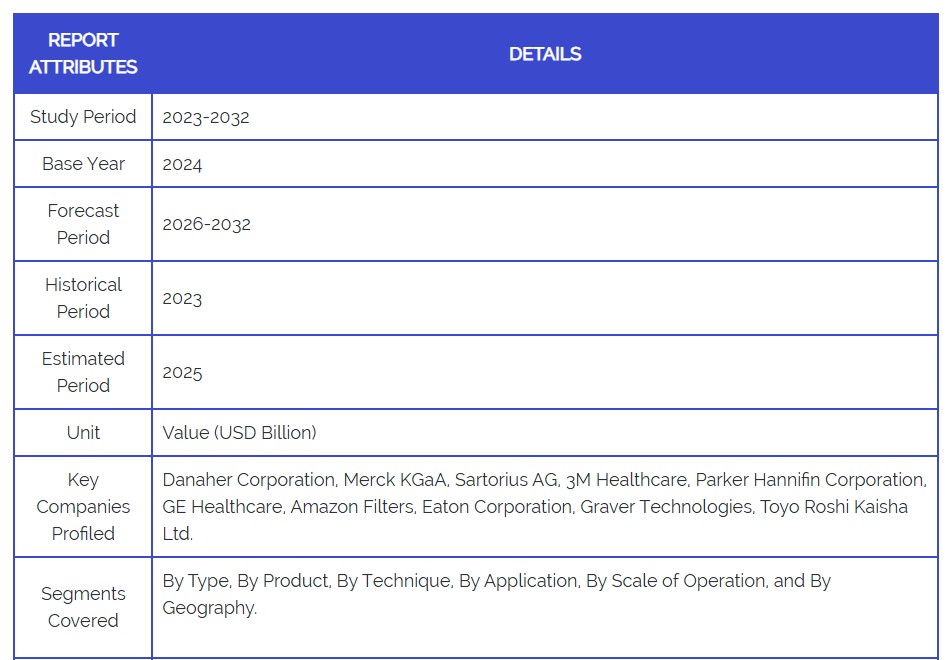This screenshot has height=660, width=948.
Task: Click the 2023-2032 study period value
Action: 206,117
